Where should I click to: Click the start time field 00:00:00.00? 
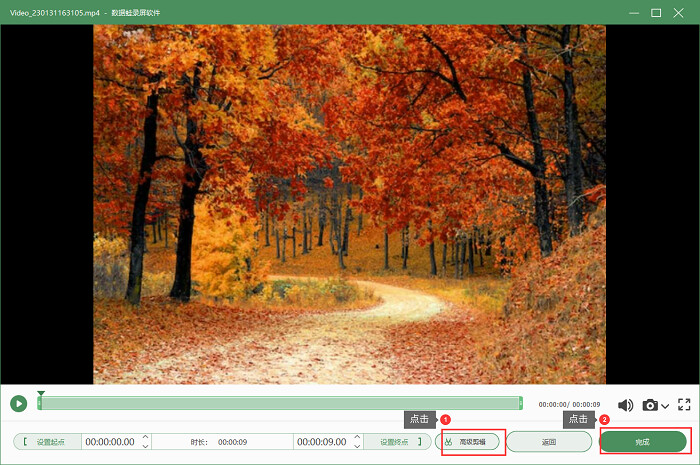click(110, 442)
